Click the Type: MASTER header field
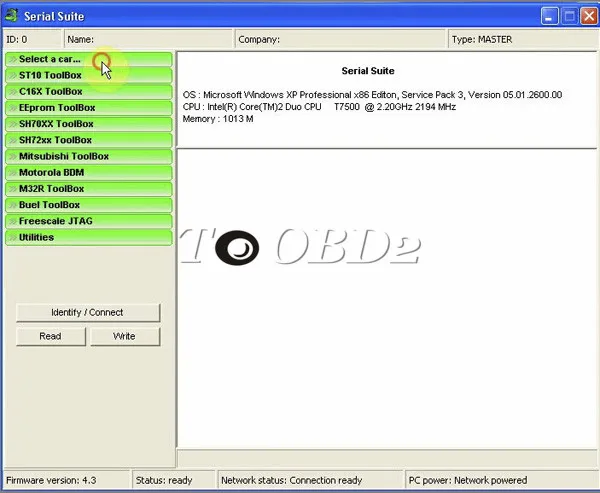600x493 pixels. [523, 39]
